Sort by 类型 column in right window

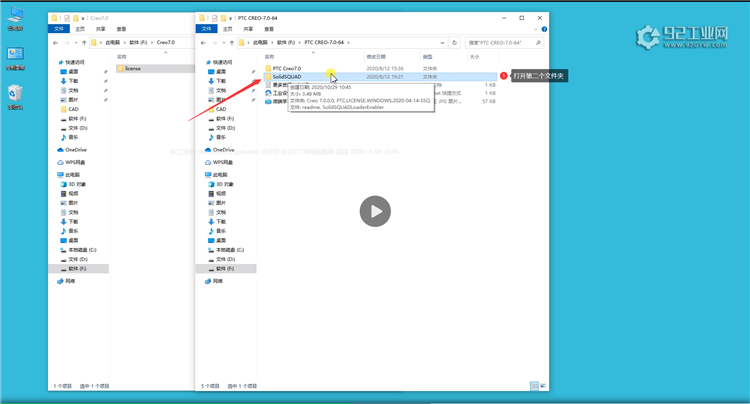[x=427, y=57]
